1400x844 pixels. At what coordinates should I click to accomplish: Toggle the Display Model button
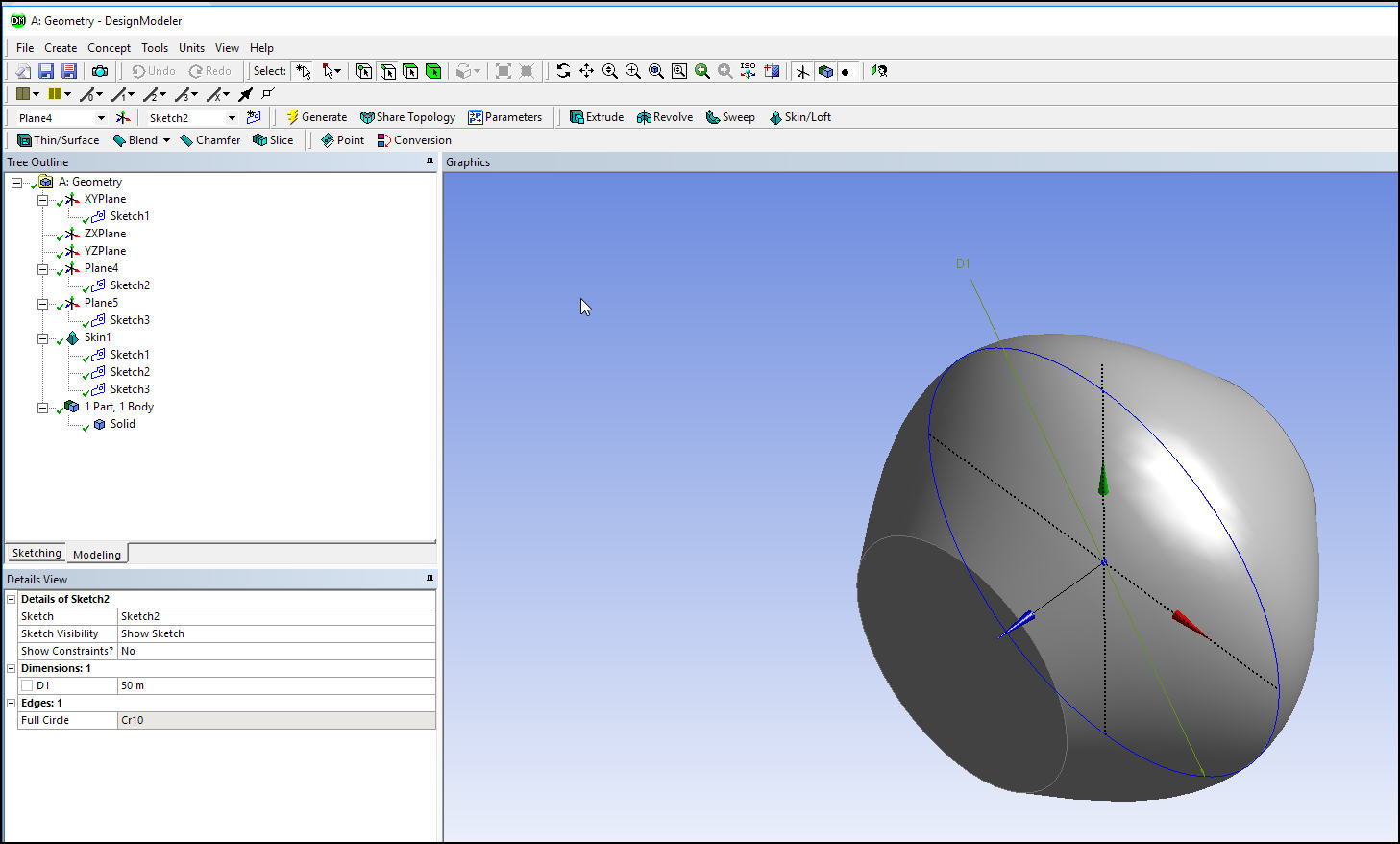click(x=825, y=71)
